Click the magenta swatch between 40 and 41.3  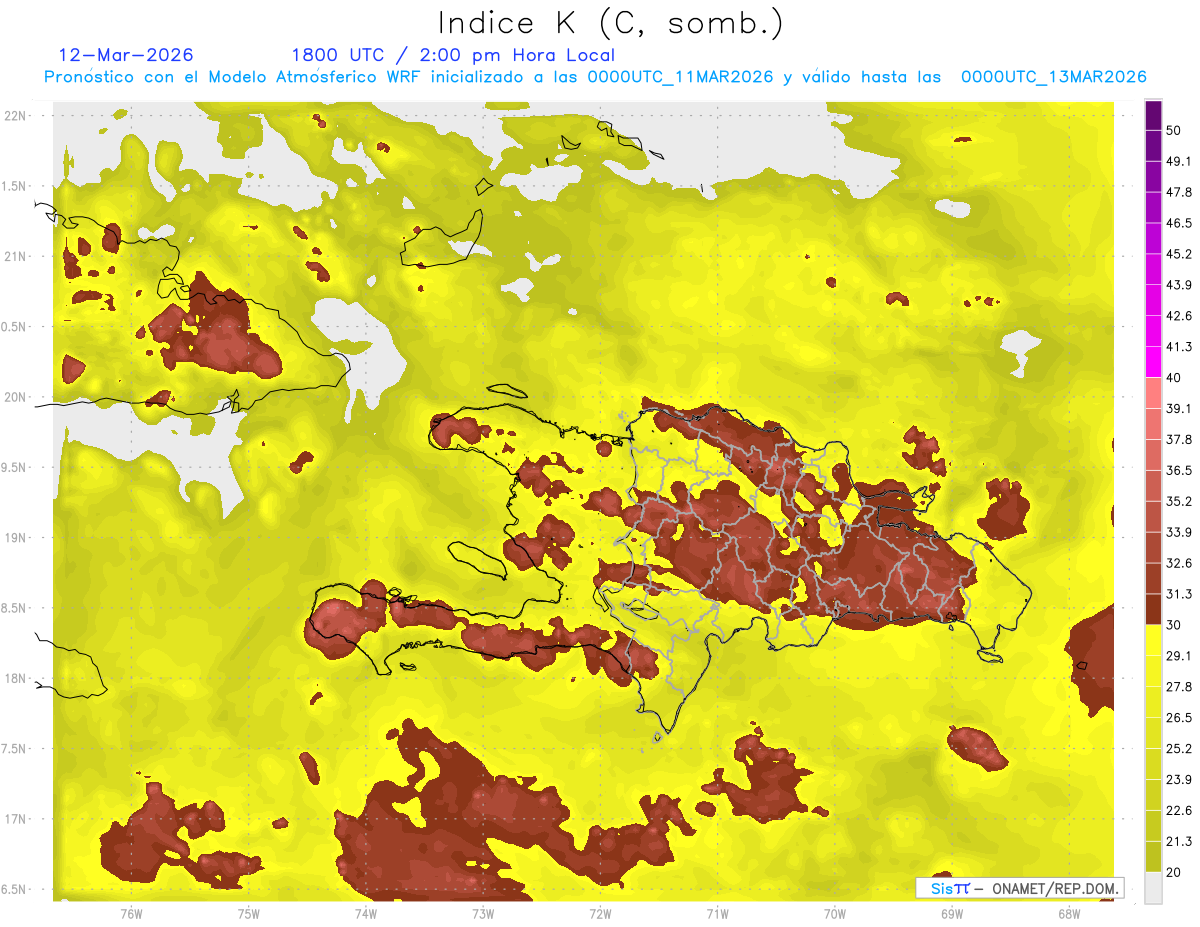1153,361
